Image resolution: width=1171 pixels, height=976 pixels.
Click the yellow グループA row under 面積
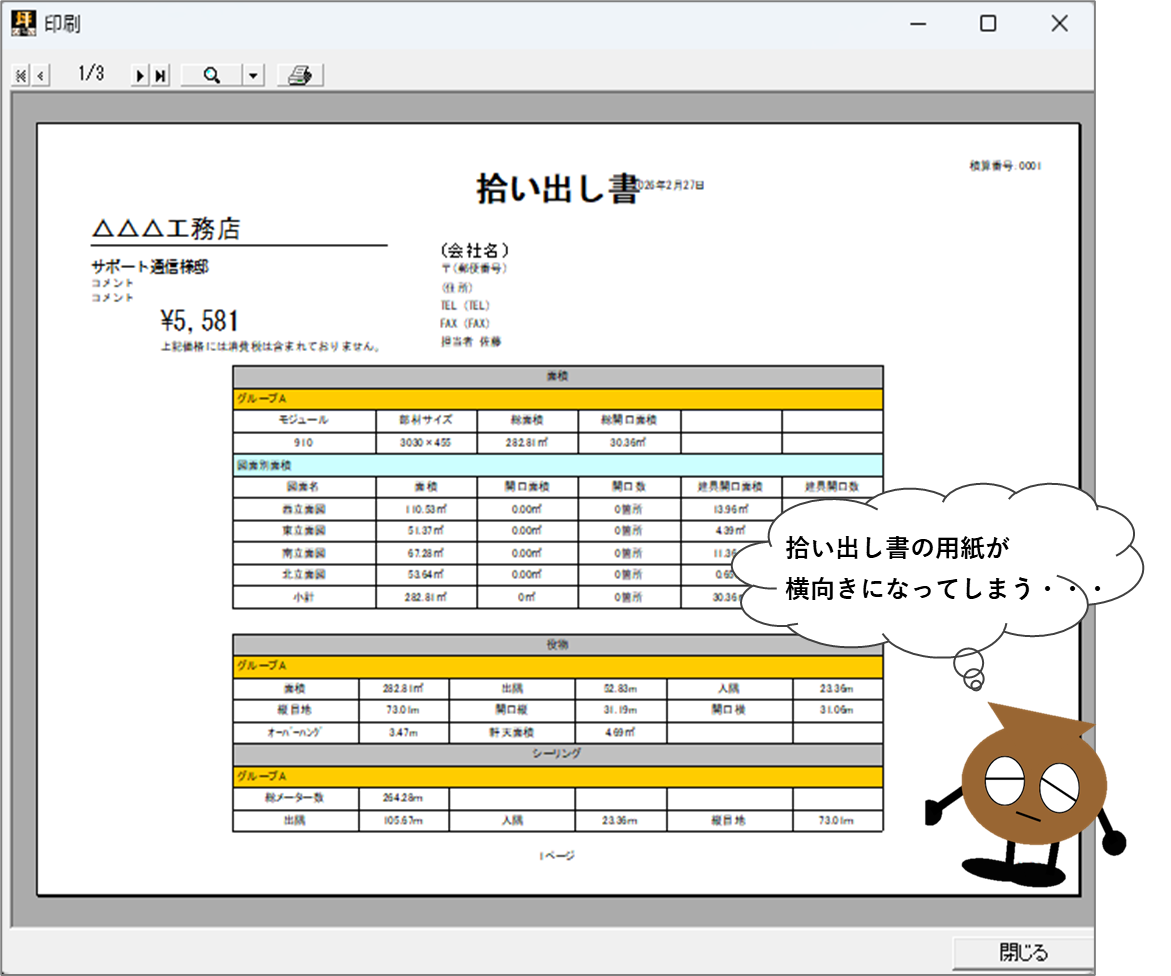point(557,398)
